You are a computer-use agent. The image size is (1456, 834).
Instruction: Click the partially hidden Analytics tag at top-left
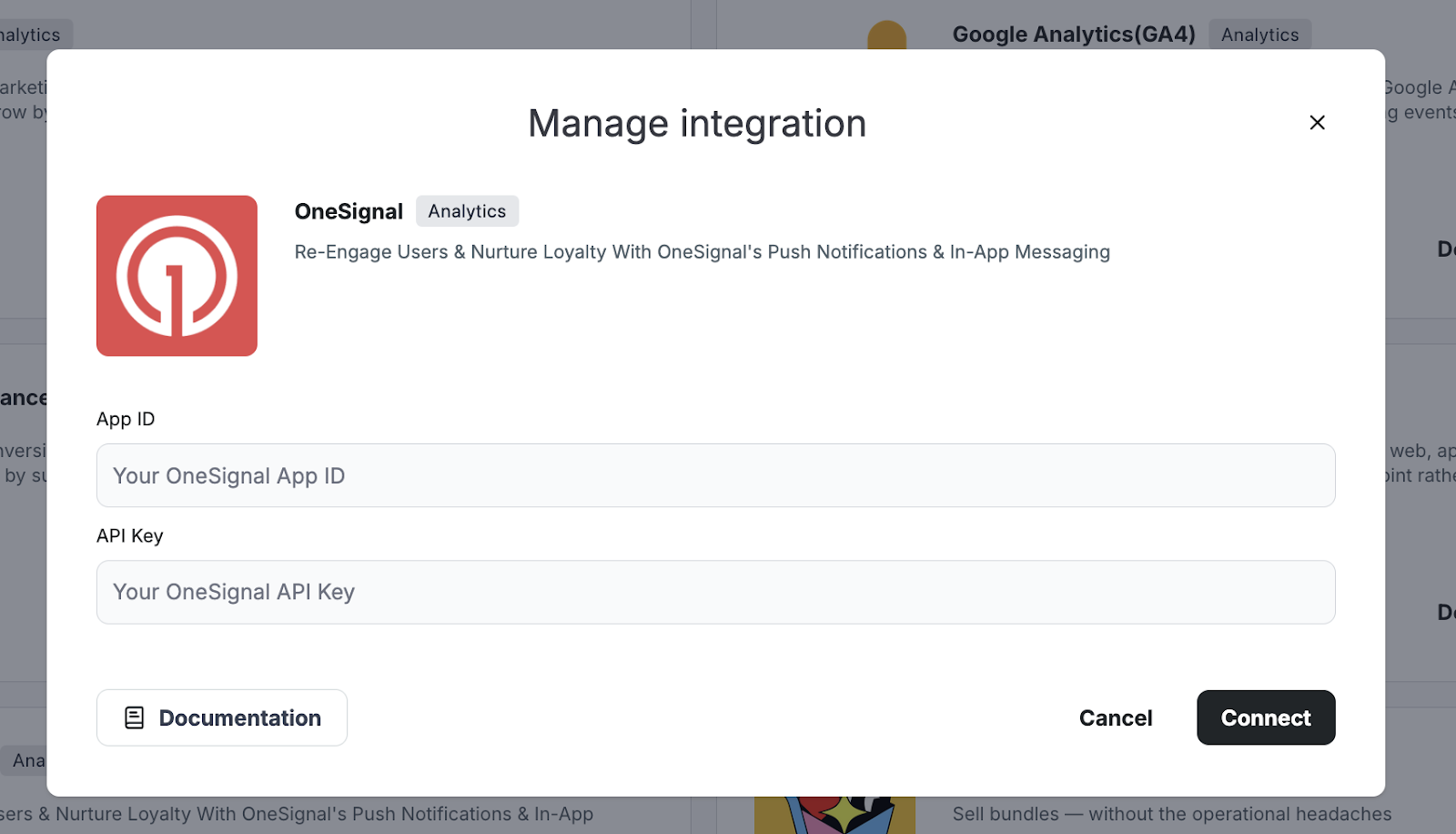(32, 35)
